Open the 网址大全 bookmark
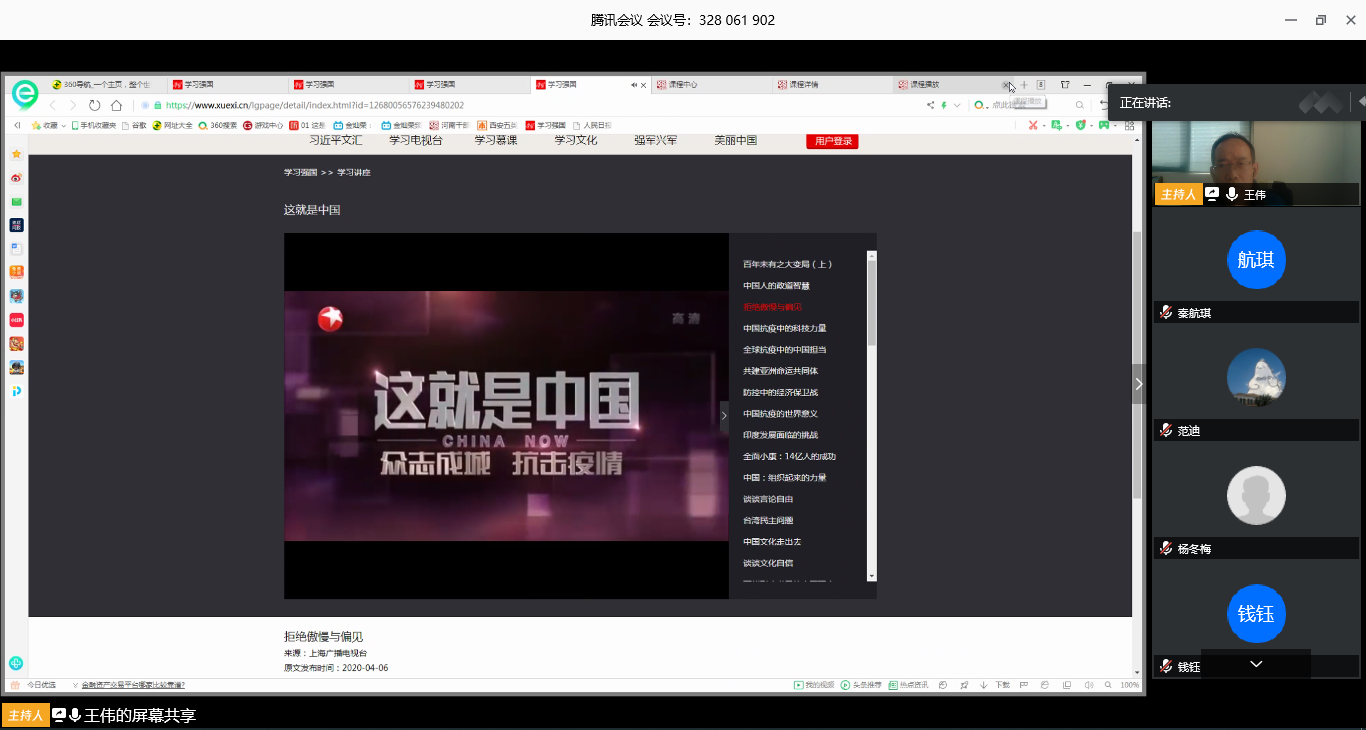This screenshot has width=1366, height=730. (x=172, y=125)
